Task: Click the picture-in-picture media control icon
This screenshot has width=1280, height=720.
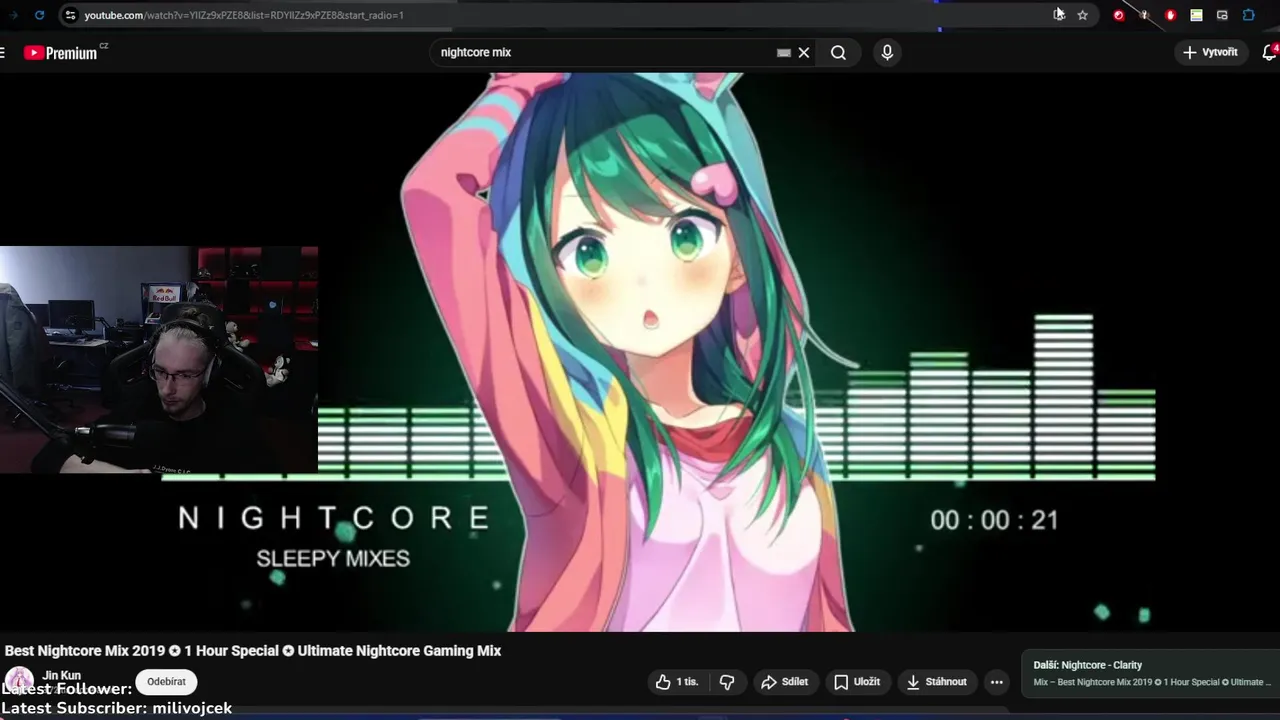Action: pos(1222,15)
